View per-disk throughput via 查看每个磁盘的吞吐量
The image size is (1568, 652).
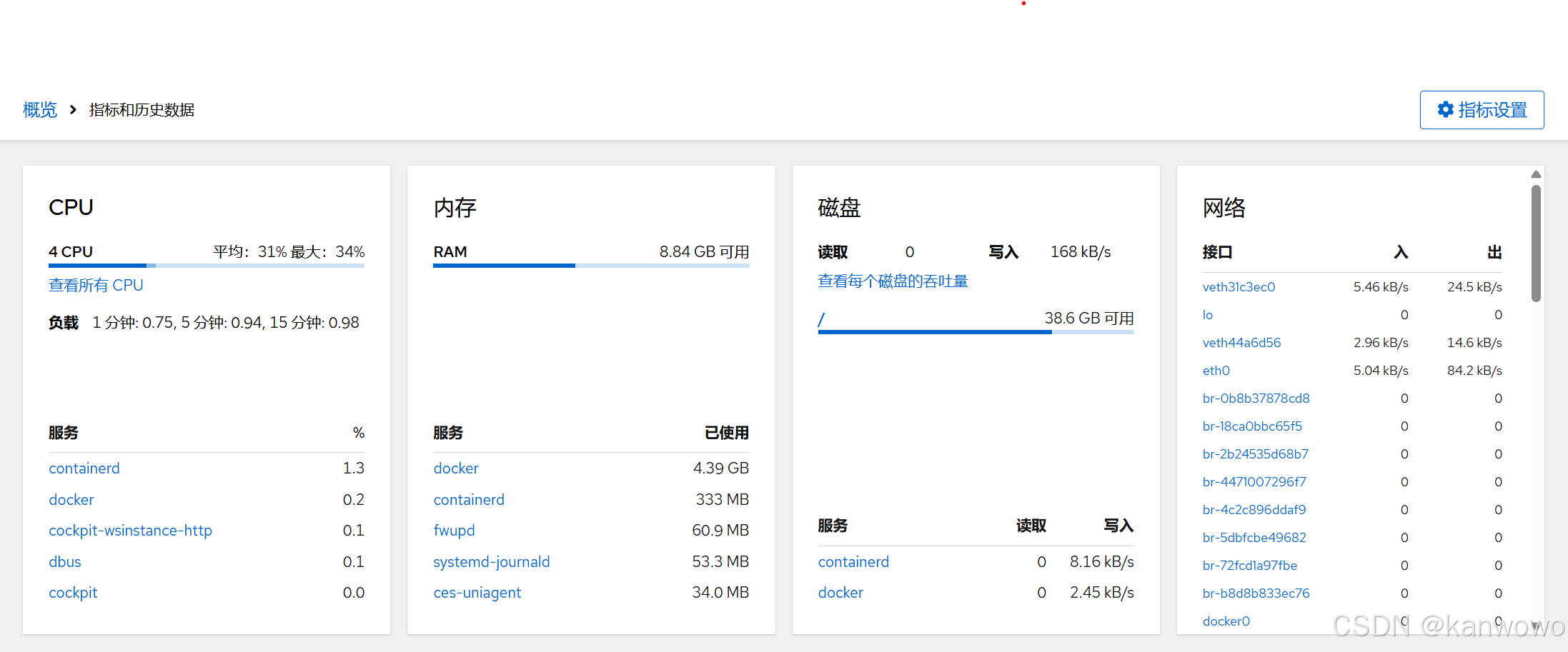coord(892,280)
